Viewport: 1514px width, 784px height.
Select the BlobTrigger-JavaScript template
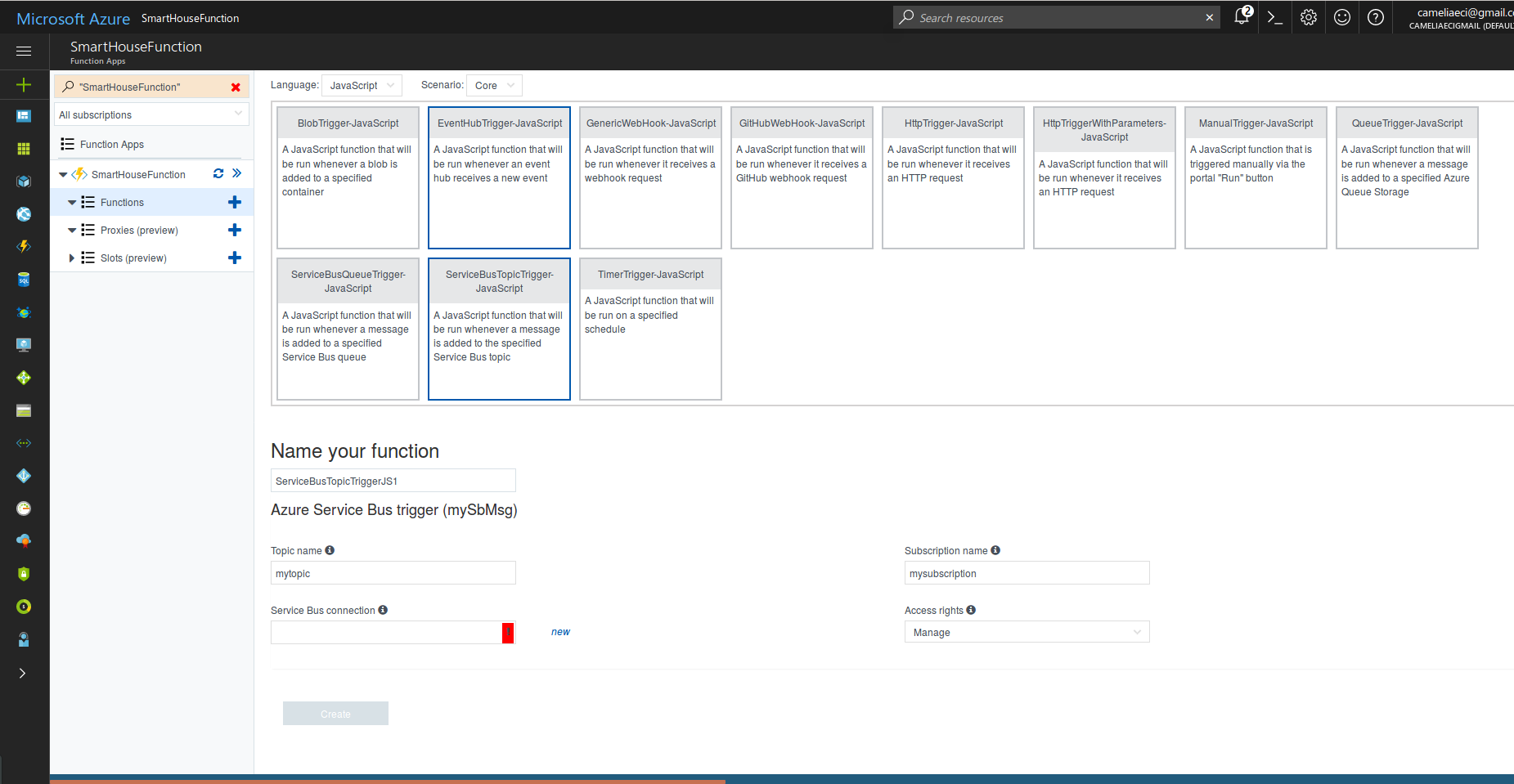point(348,177)
